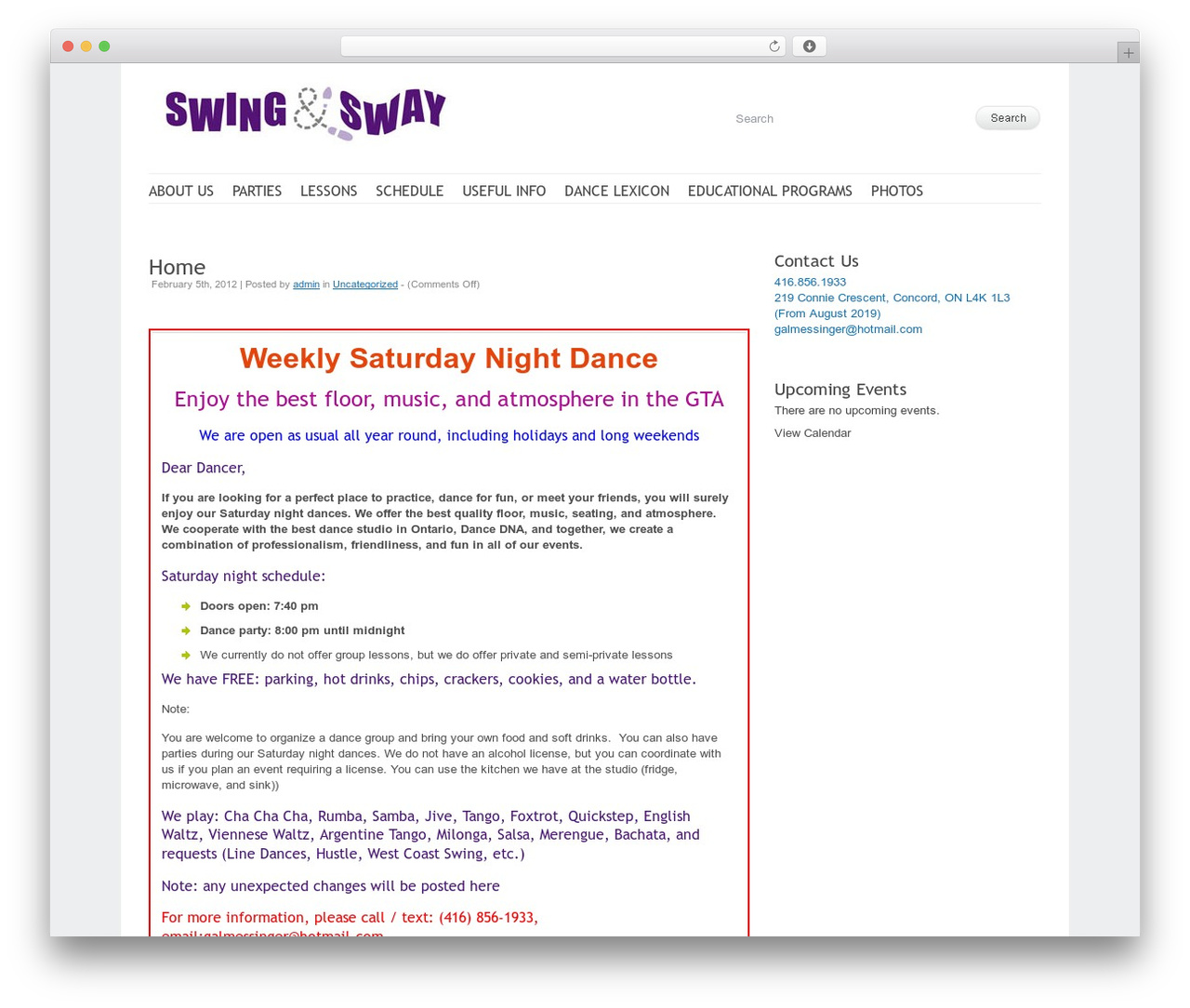This screenshot has height=1008, width=1190.
Task: Navigate to Educational Programs
Action: click(770, 191)
